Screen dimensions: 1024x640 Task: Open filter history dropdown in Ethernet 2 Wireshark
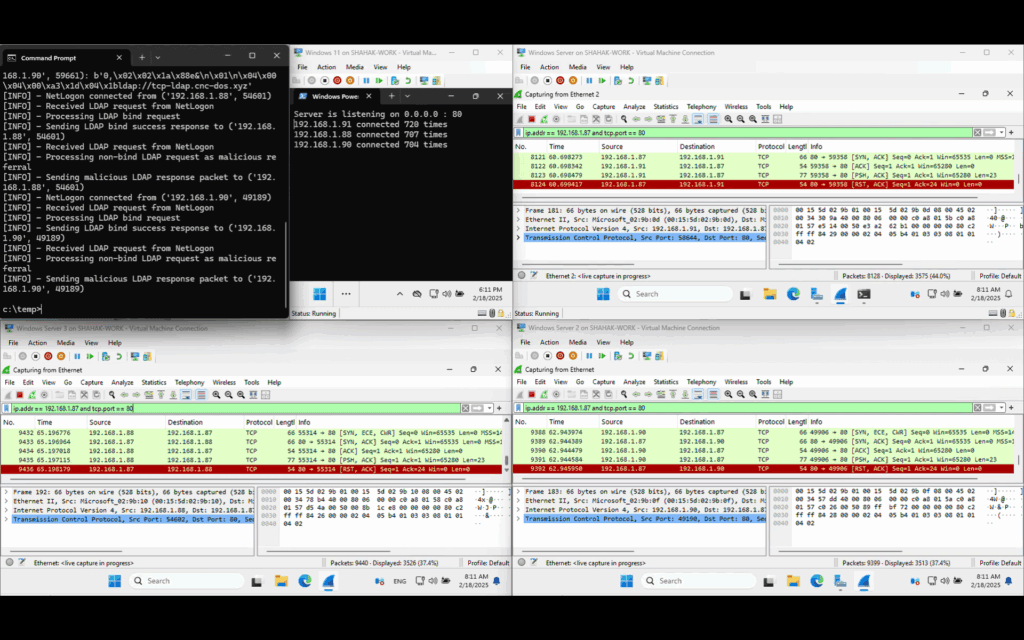click(1000, 132)
